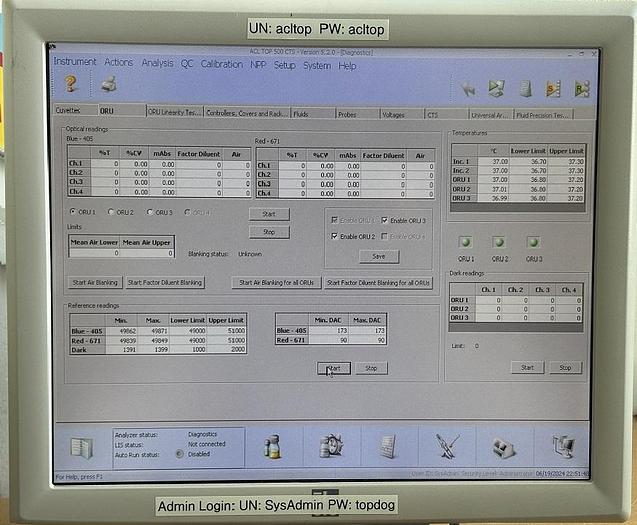The height and width of the screenshot is (525, 637).
Task: Switch to the Fluid Precision Test tab
Action: point(543,115)
